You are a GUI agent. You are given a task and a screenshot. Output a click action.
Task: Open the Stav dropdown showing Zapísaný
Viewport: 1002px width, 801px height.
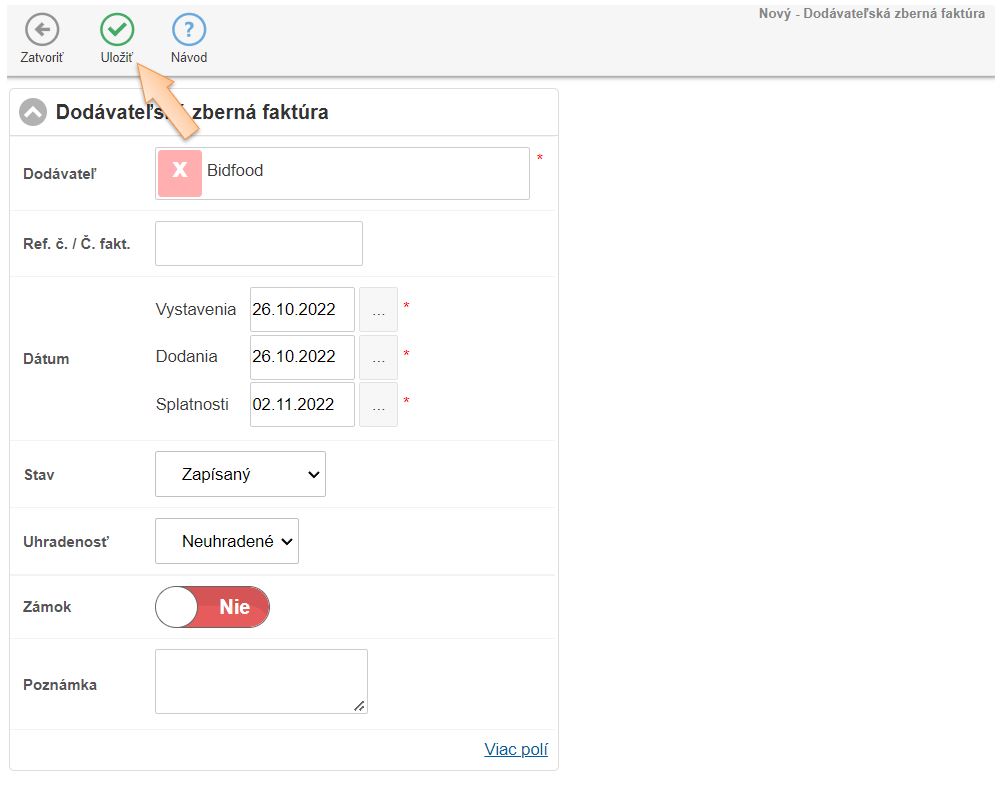click(240, 475)
